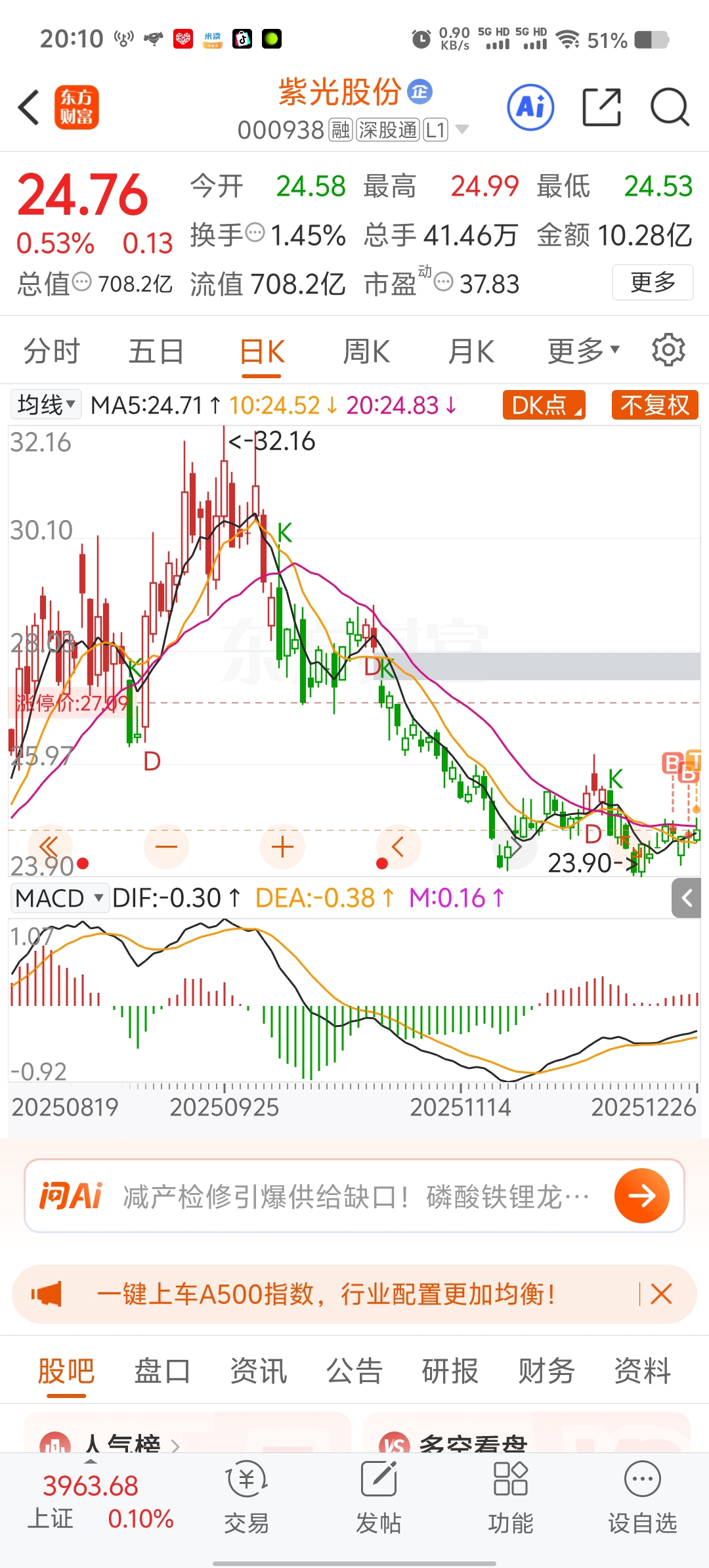This screenshot has width=709, height=1568.
Task: Switch to 盘口 tab
Action: click(162, 1371)
